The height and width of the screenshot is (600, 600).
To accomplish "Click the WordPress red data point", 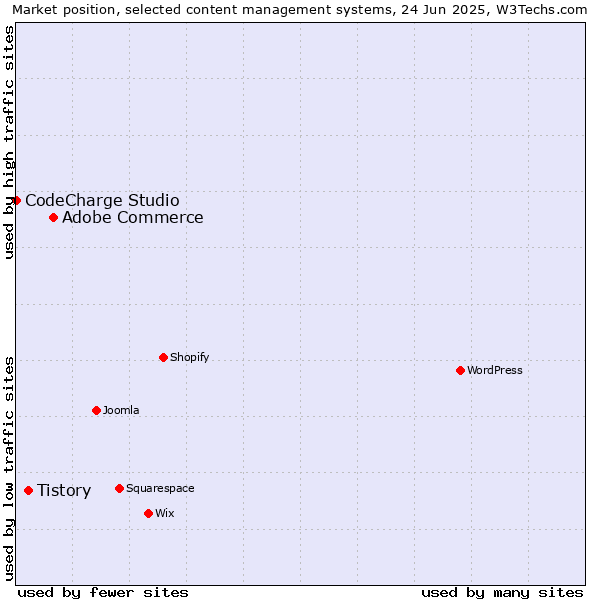I will coord(460,370).
